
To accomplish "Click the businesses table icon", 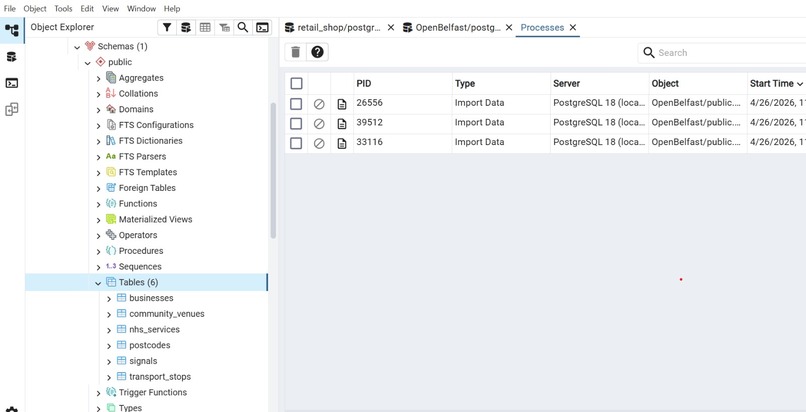I will click(121, 297).
